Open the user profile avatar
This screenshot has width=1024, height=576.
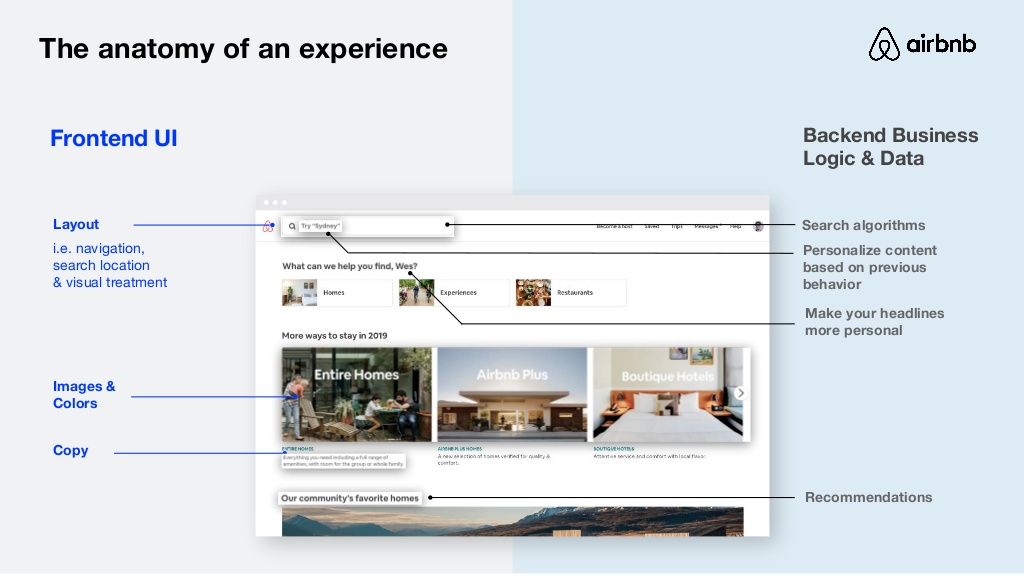(x=758, y=226)
